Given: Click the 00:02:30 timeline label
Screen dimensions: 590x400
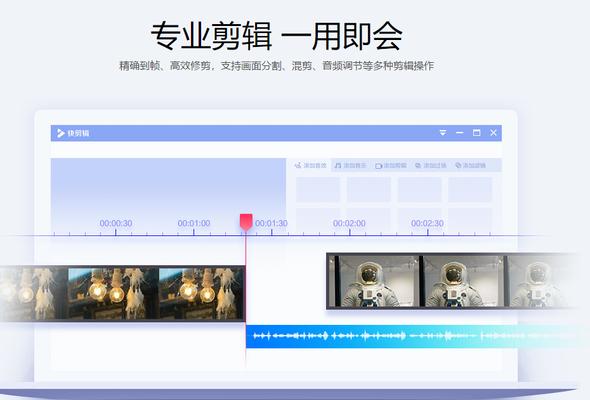Looking at the screenshot, I should coord(427,223).
